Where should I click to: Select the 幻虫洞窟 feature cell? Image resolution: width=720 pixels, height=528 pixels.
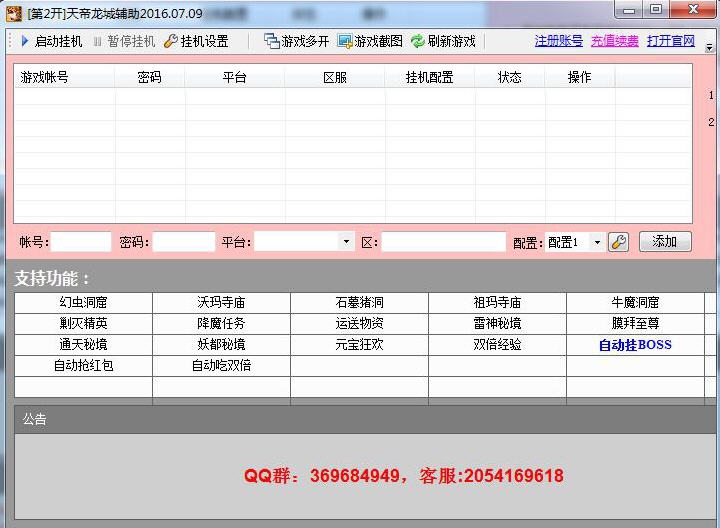(x=83, y=303)
